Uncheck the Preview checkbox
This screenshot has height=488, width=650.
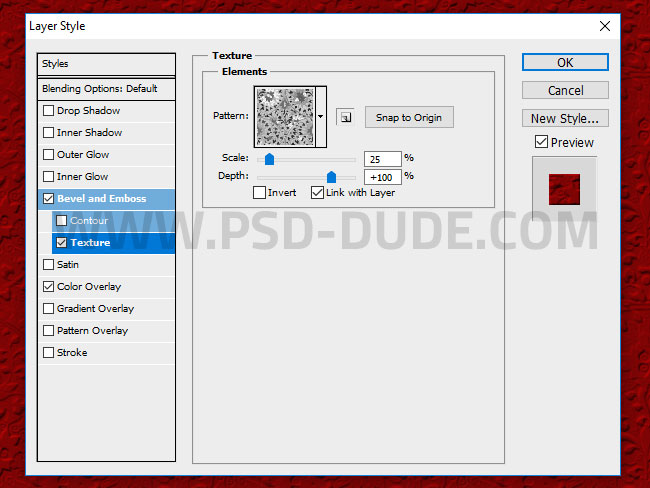click(x=541, y=142)
